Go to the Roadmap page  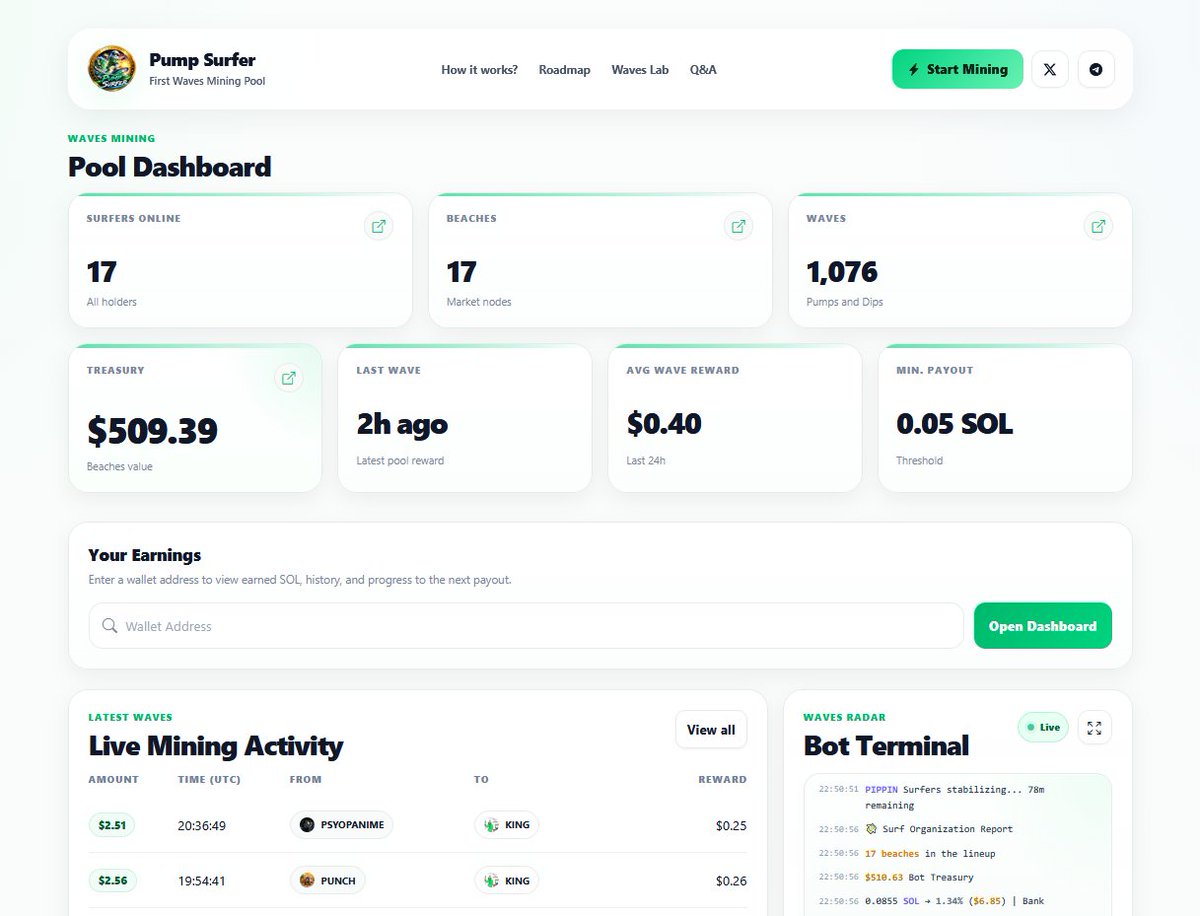pyautogui.click(x=564, y=70)
